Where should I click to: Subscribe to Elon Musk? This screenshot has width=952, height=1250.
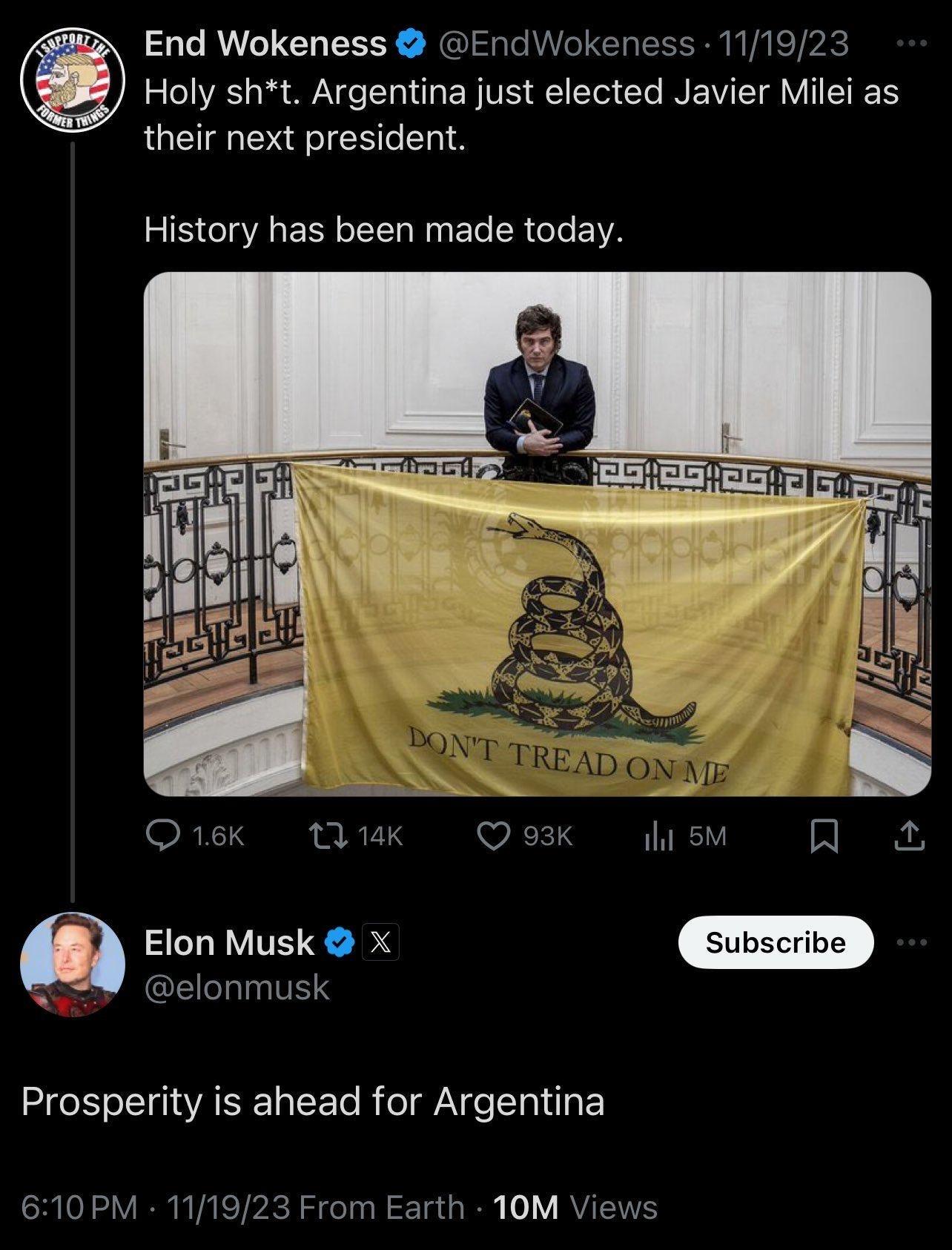coord(776,942)
